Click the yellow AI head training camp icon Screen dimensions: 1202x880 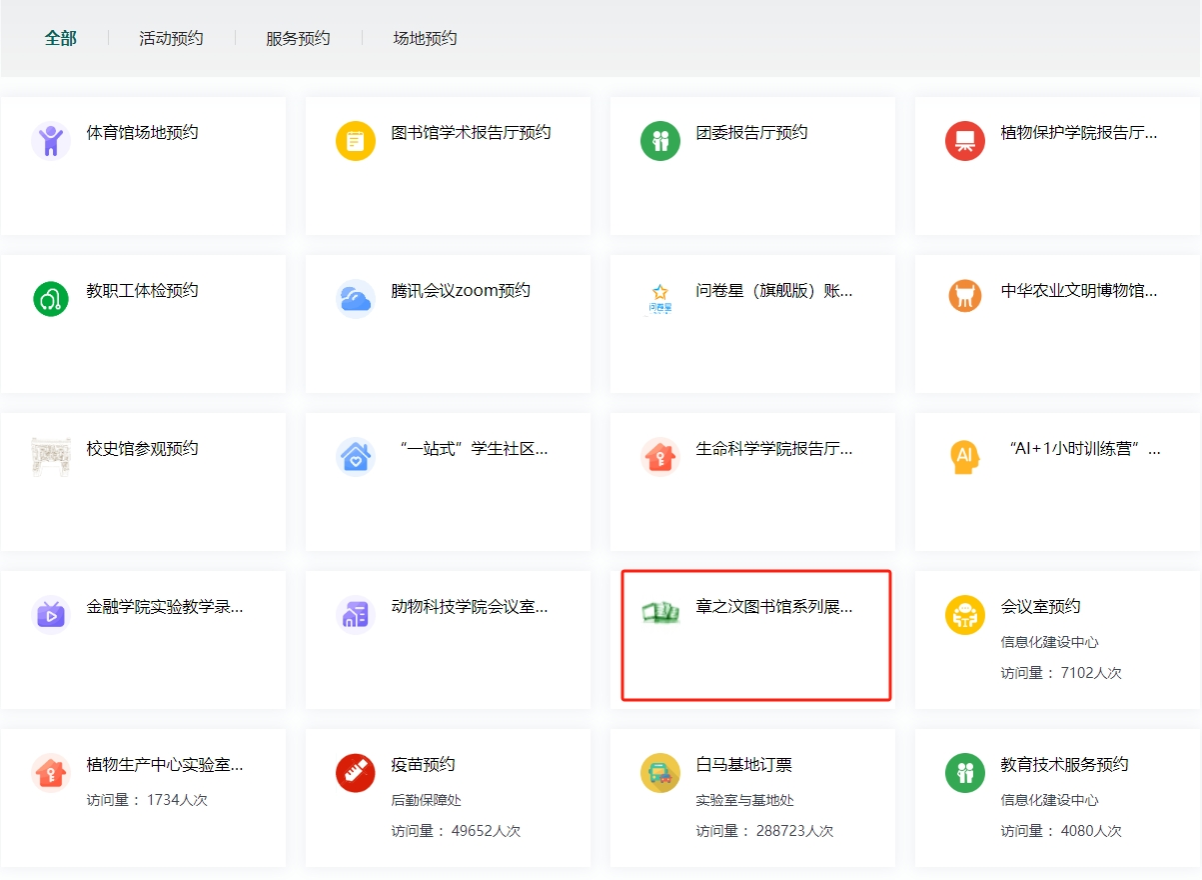pos(965,456)
